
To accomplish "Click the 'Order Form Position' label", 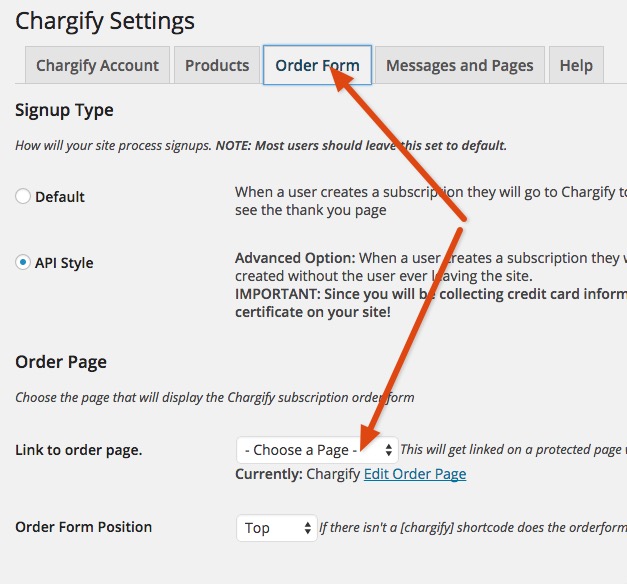I will 84,527.
